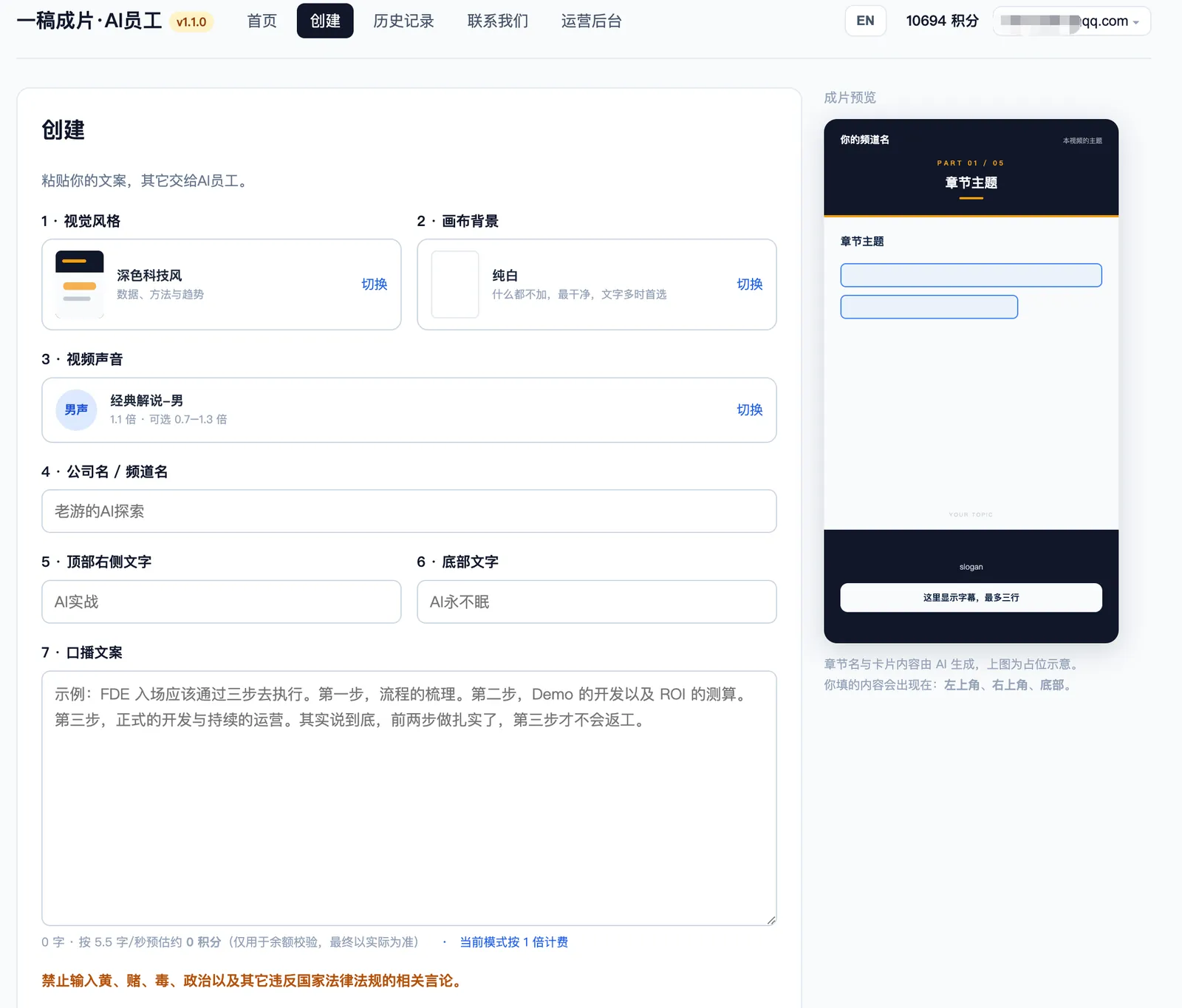Click the 成片预览 panel label
The height and width of the screenshot is (1008, 1182).
pos(850,98)
